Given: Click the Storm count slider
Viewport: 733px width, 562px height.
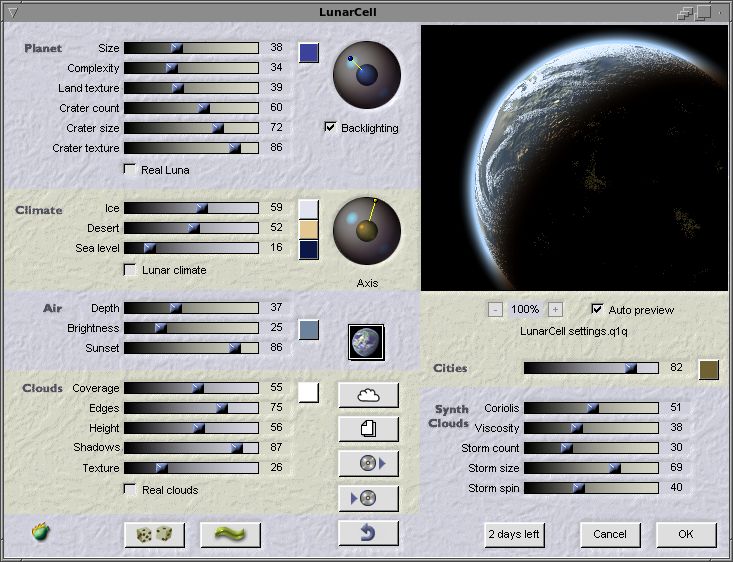Looking at the screenshot, I should [x=591, y=448].
